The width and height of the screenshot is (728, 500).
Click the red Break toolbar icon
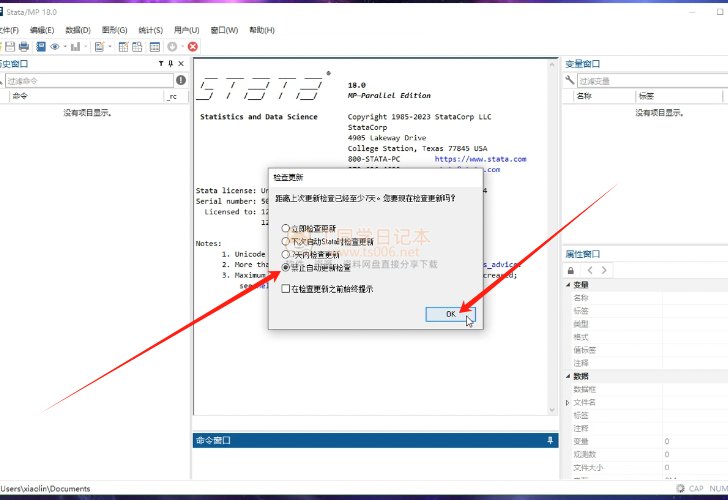coord(193,46)
